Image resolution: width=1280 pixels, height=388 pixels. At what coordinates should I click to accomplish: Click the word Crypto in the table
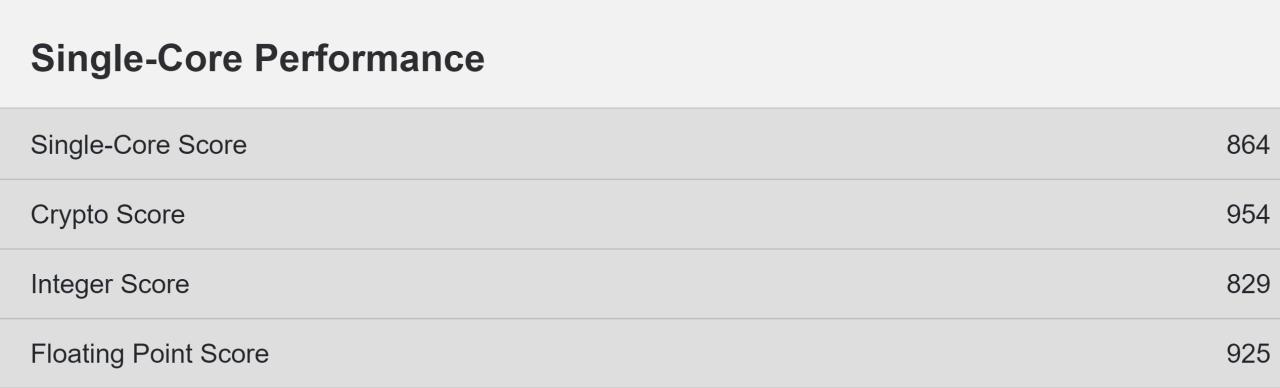point(70,216)
